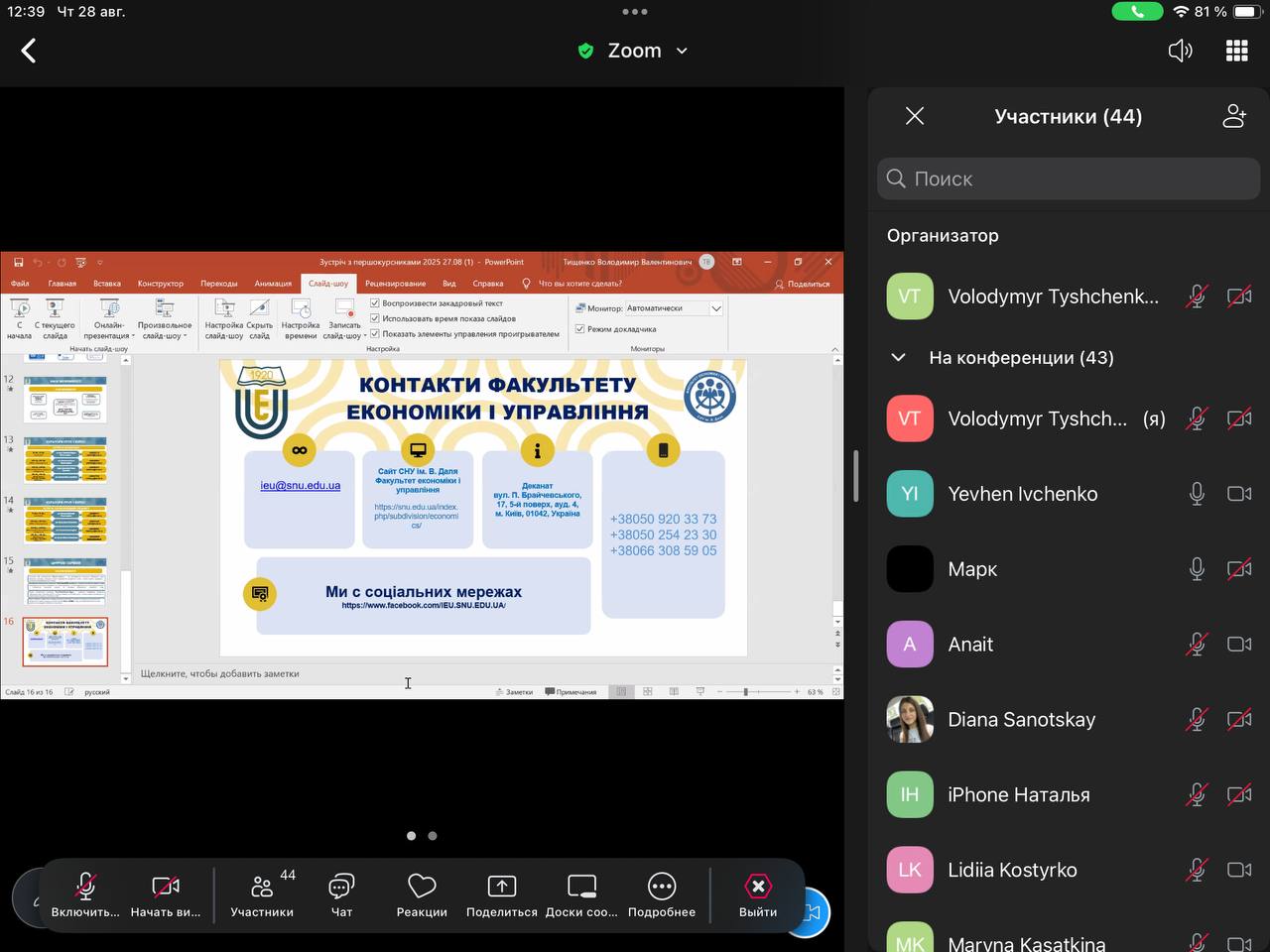The image size is (1270, 952).
Task: Open the Чат chat panel
Action: [x=341, y=893]
